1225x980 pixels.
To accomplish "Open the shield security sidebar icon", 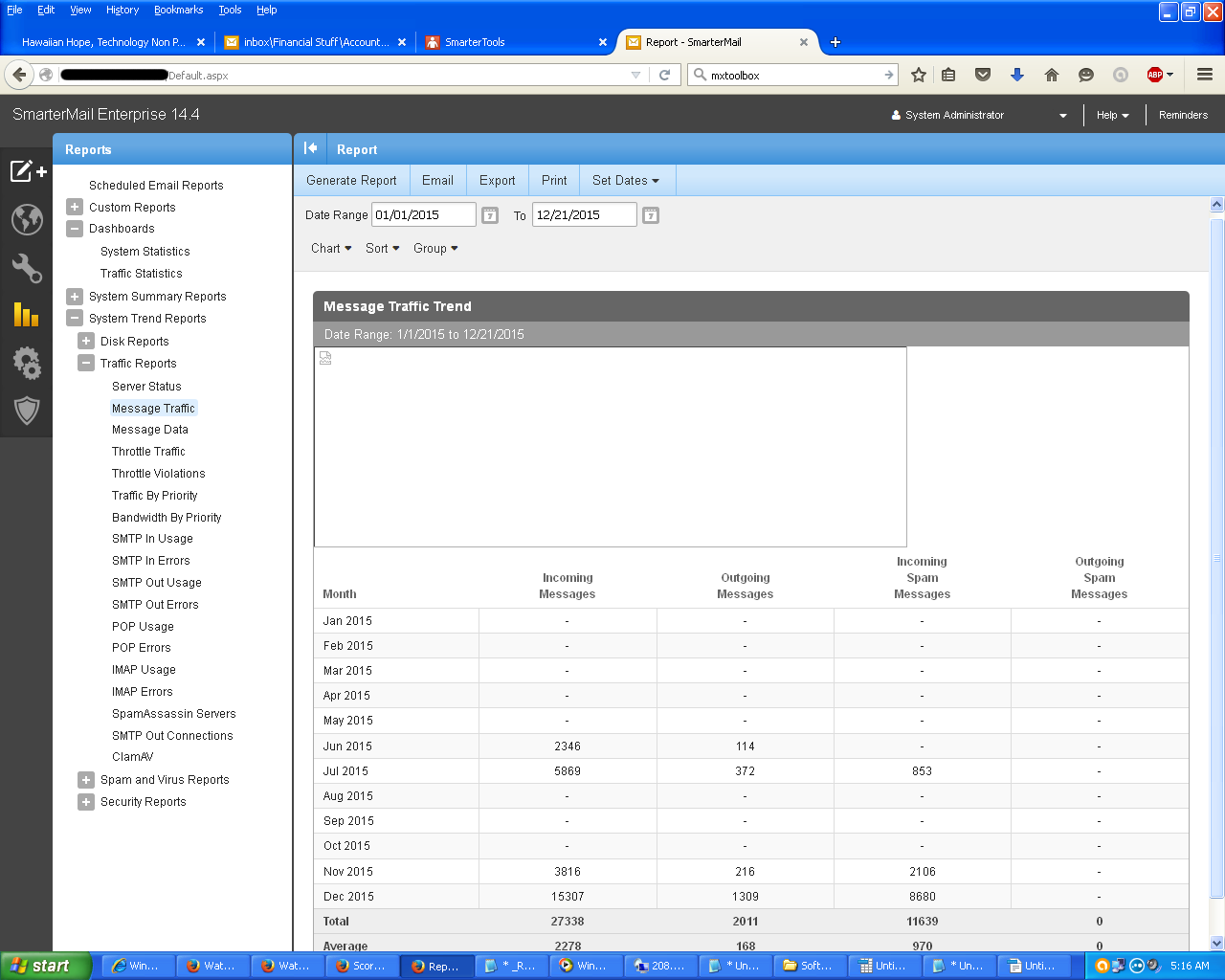I will tap(27, 411).
